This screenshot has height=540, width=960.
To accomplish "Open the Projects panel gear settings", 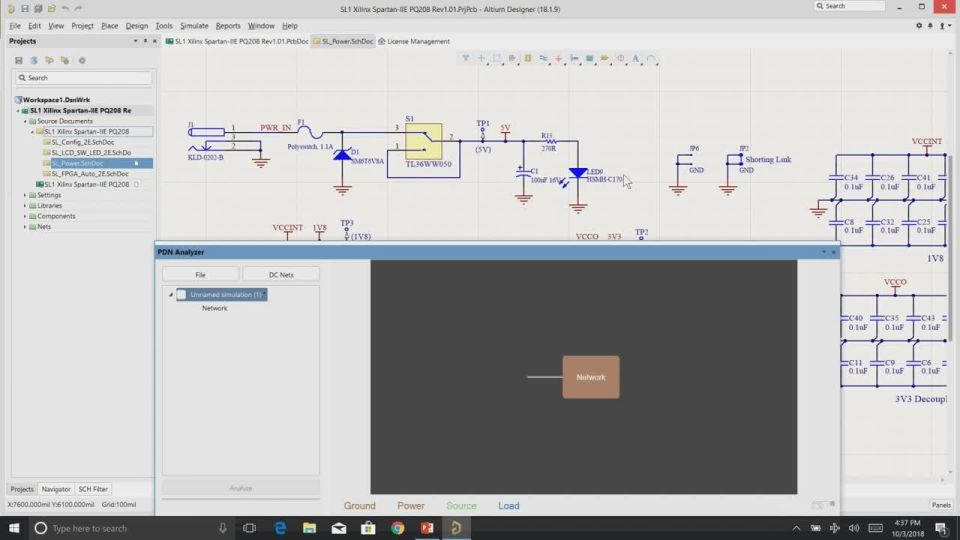I will [x=82, y=61].
